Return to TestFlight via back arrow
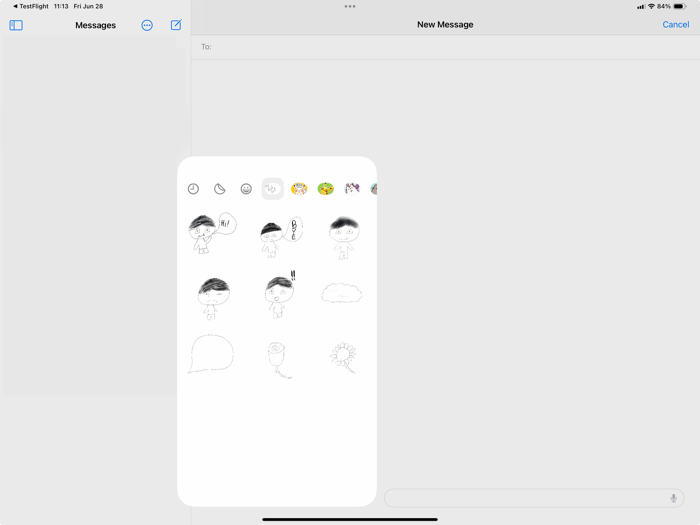Screen dimensions: 700x525 pyautogui.click(x=31, y=6)
